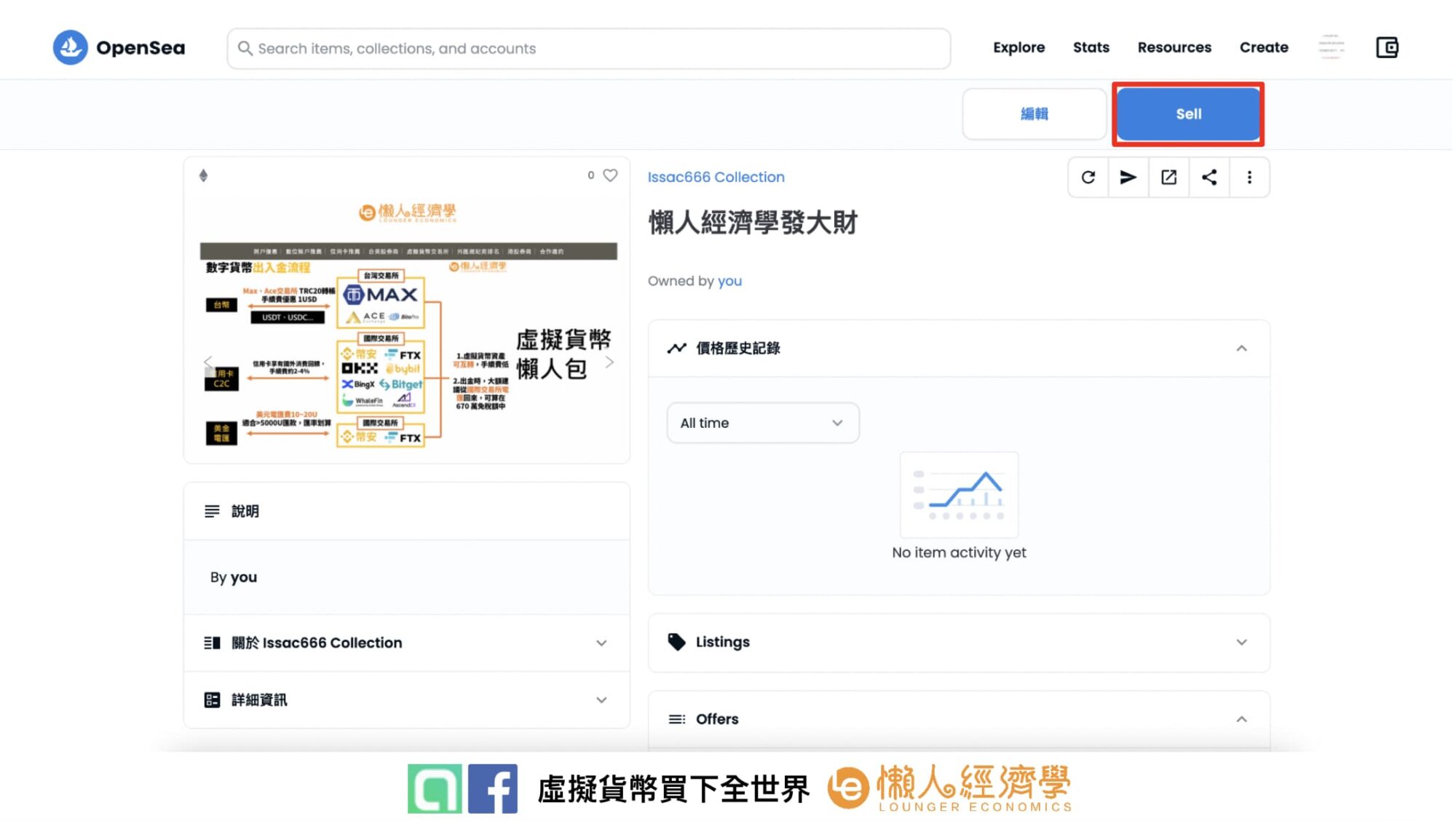Focus the search items and collections field
The width and height of the screenshot is (1456, 821).
588,49
